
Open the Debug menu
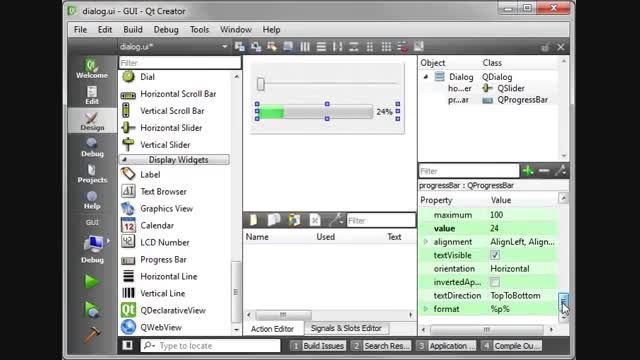(166, 29)
